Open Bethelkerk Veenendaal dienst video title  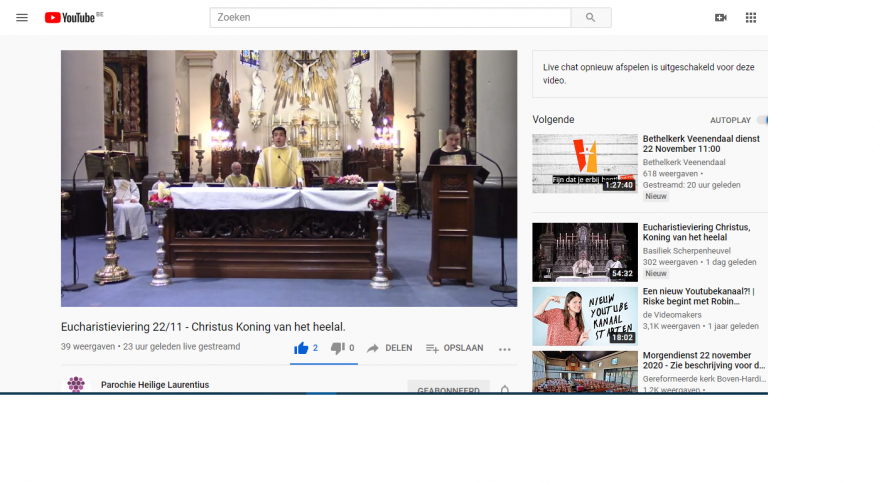tap(701, 144)
